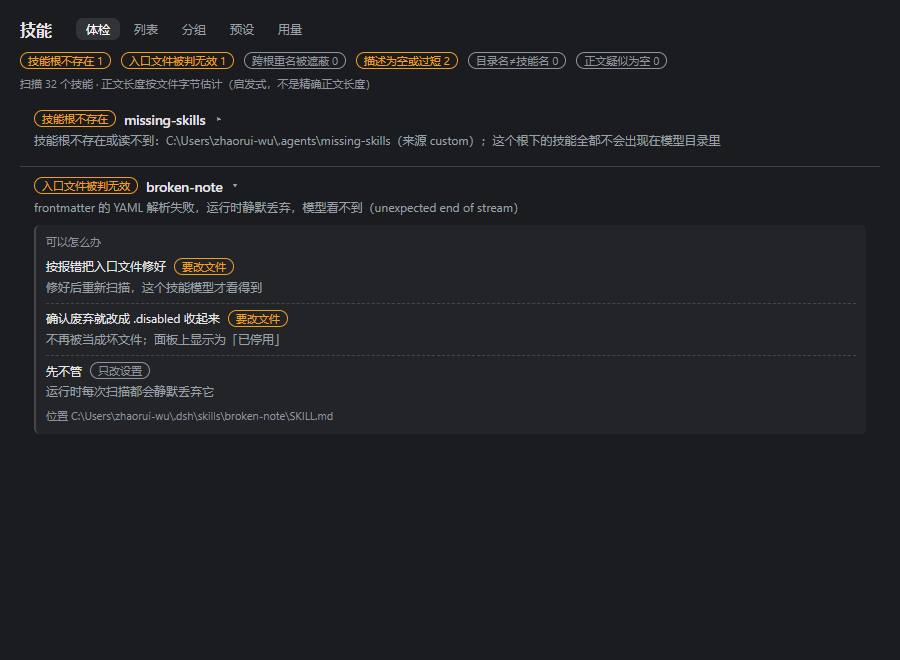
Task: Click the missing-skills skill name
Action: [165, 120]
